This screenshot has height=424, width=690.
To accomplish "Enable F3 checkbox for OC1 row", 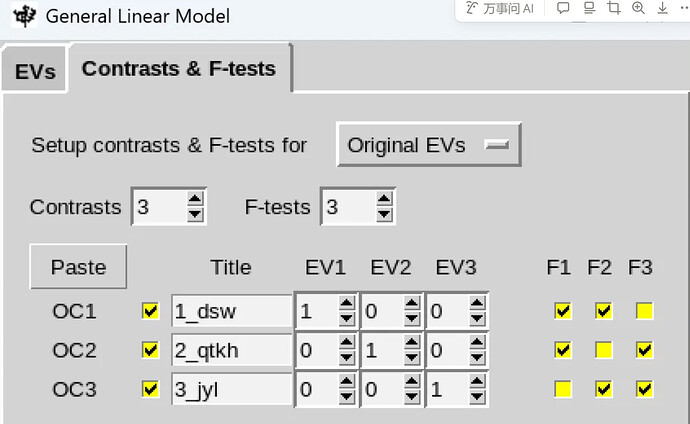I will point(644,311).
